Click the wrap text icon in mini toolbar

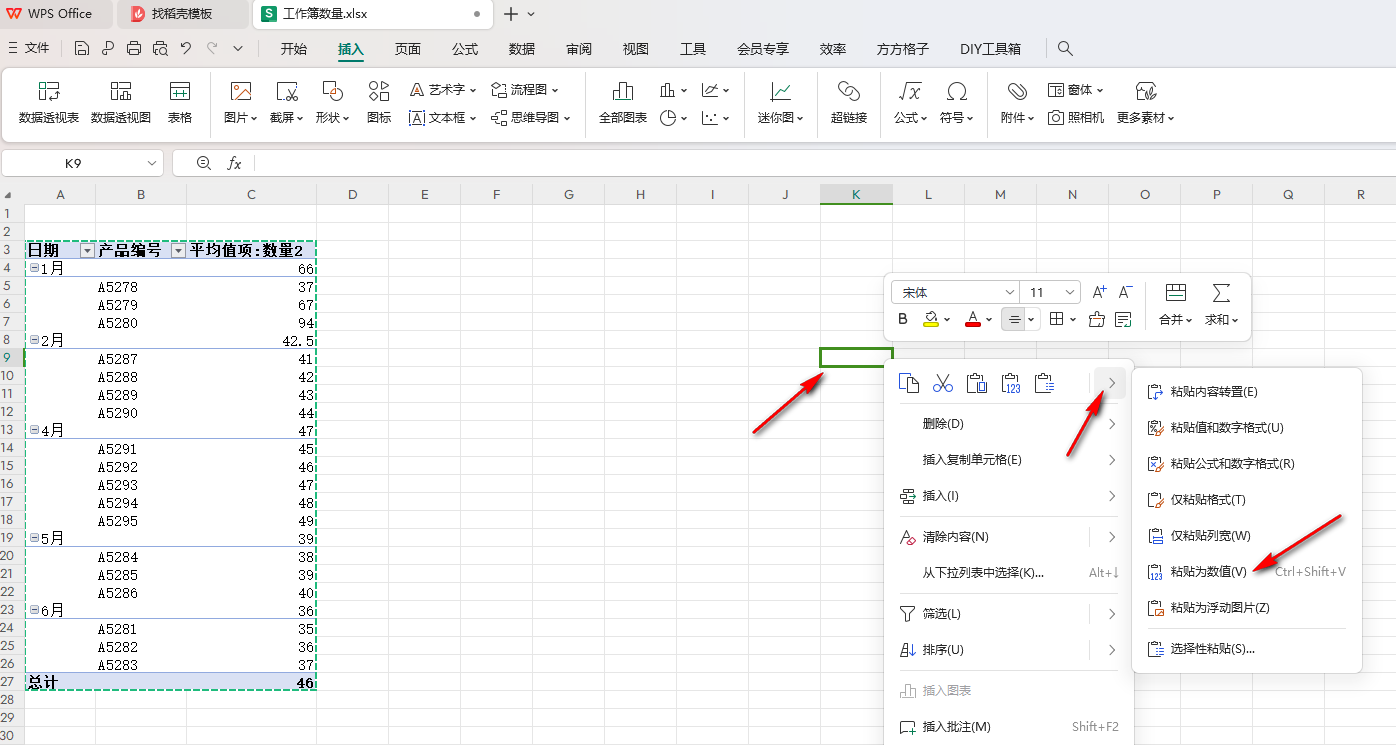1123,319
